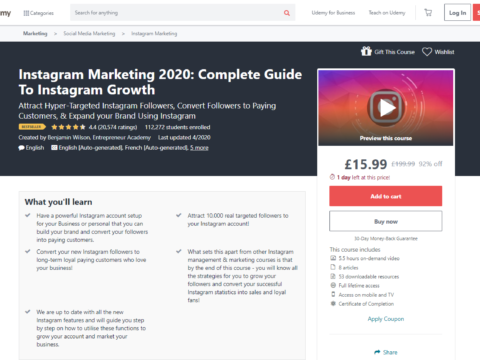This screenshot has width=480, height=360.
Task: Click checkmark beside 'Convert your new Instagram followers'
Action: tap(28, 251)
